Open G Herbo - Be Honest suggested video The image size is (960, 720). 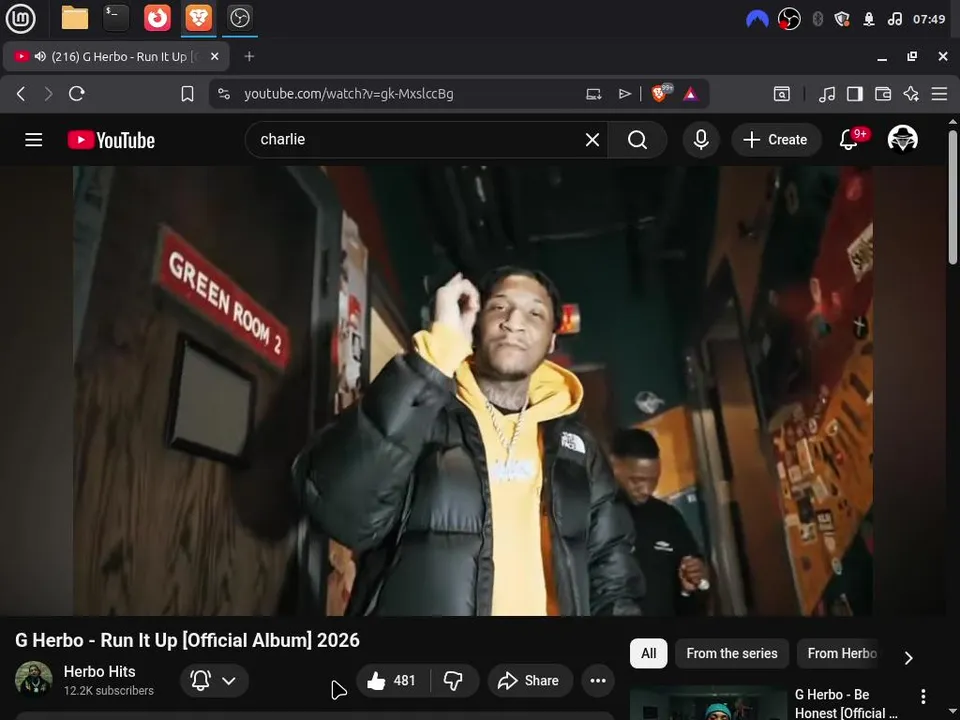click(x=846, y=703)
